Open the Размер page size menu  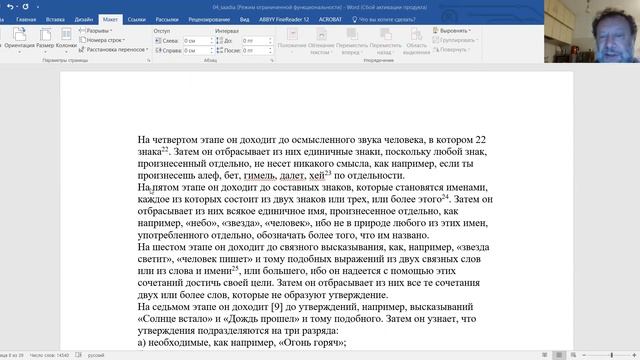pos(45,40)
